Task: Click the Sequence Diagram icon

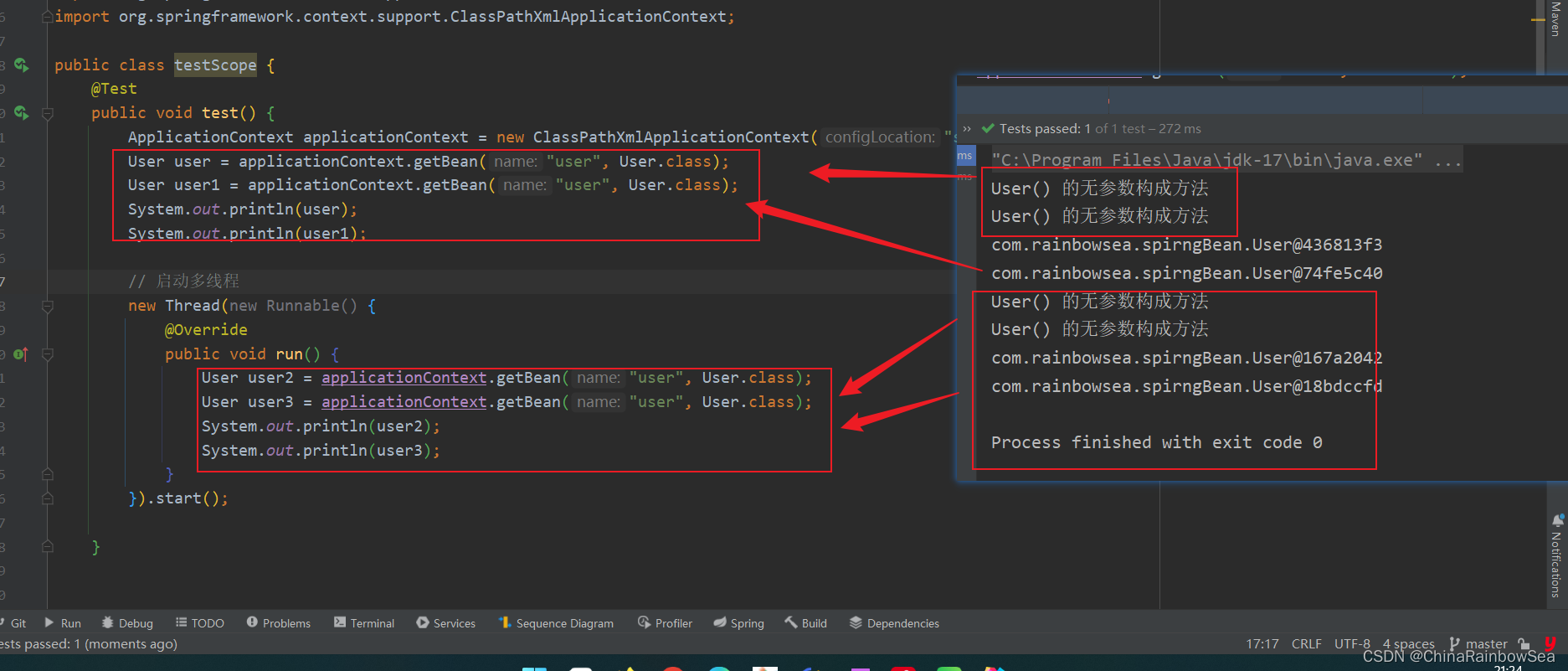Action: click(505, 622)
